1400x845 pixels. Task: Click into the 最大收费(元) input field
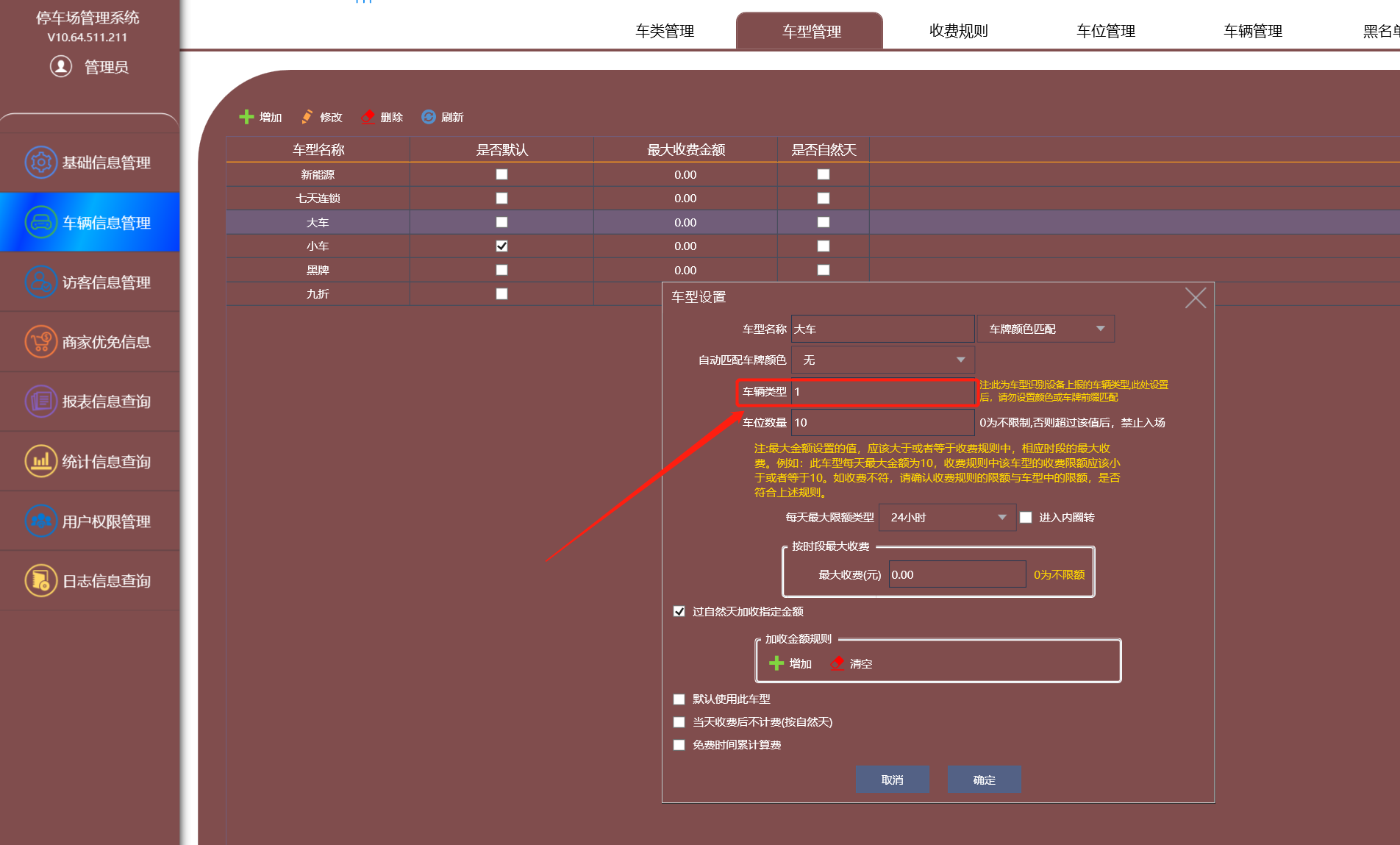pyautogui.click(x=957, y=574)
